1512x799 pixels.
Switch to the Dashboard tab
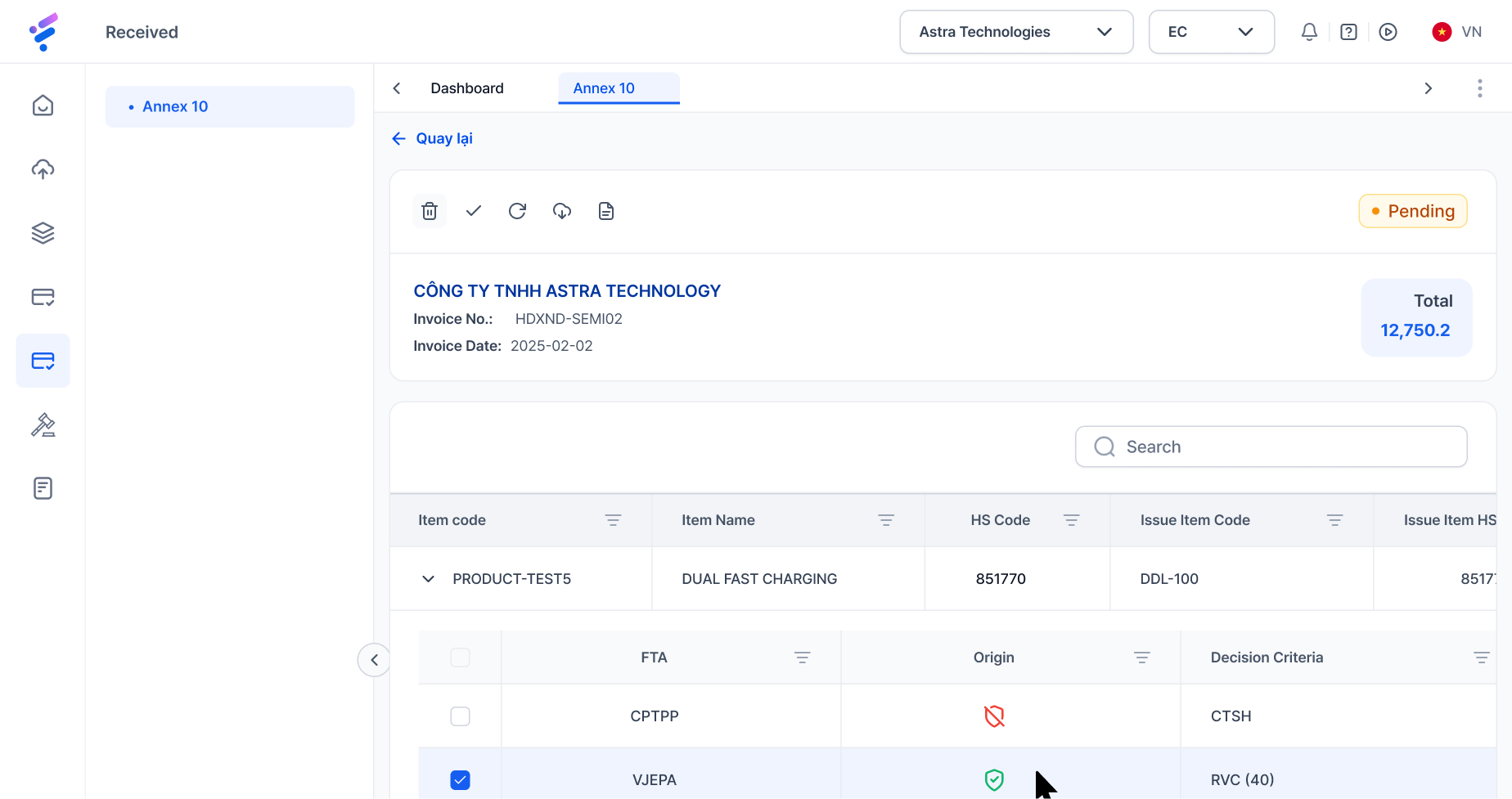(x=467, y=88)
